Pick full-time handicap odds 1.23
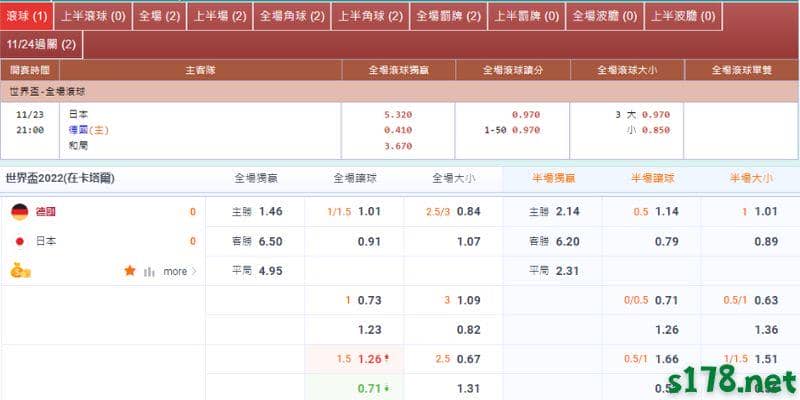This screenshot has width=800, height=400. click(x=369, y=330)
